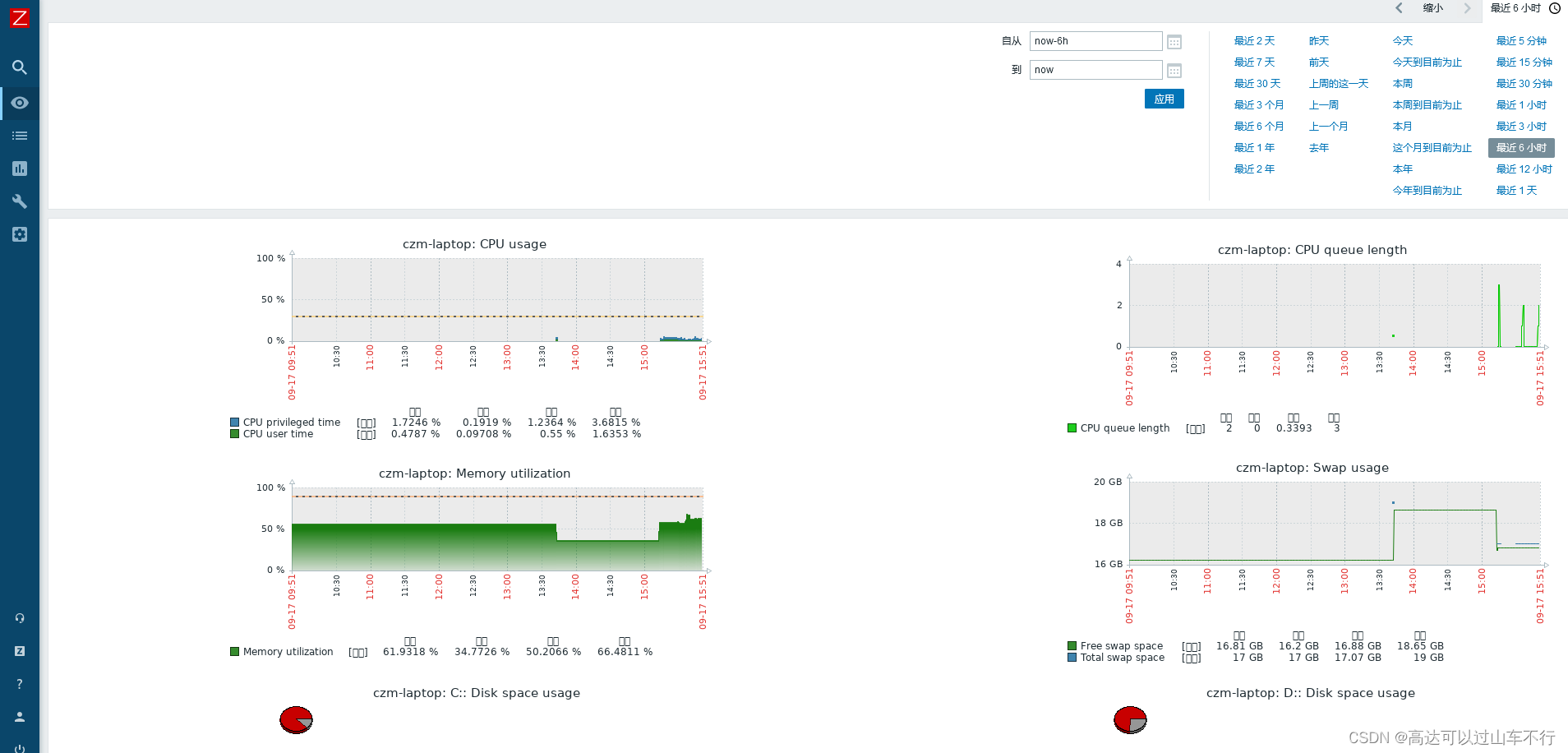Select 最近 2 年 time range
Viewport: 1568px width, 753px height.
pyautogui.click(x=1254, y=169)
